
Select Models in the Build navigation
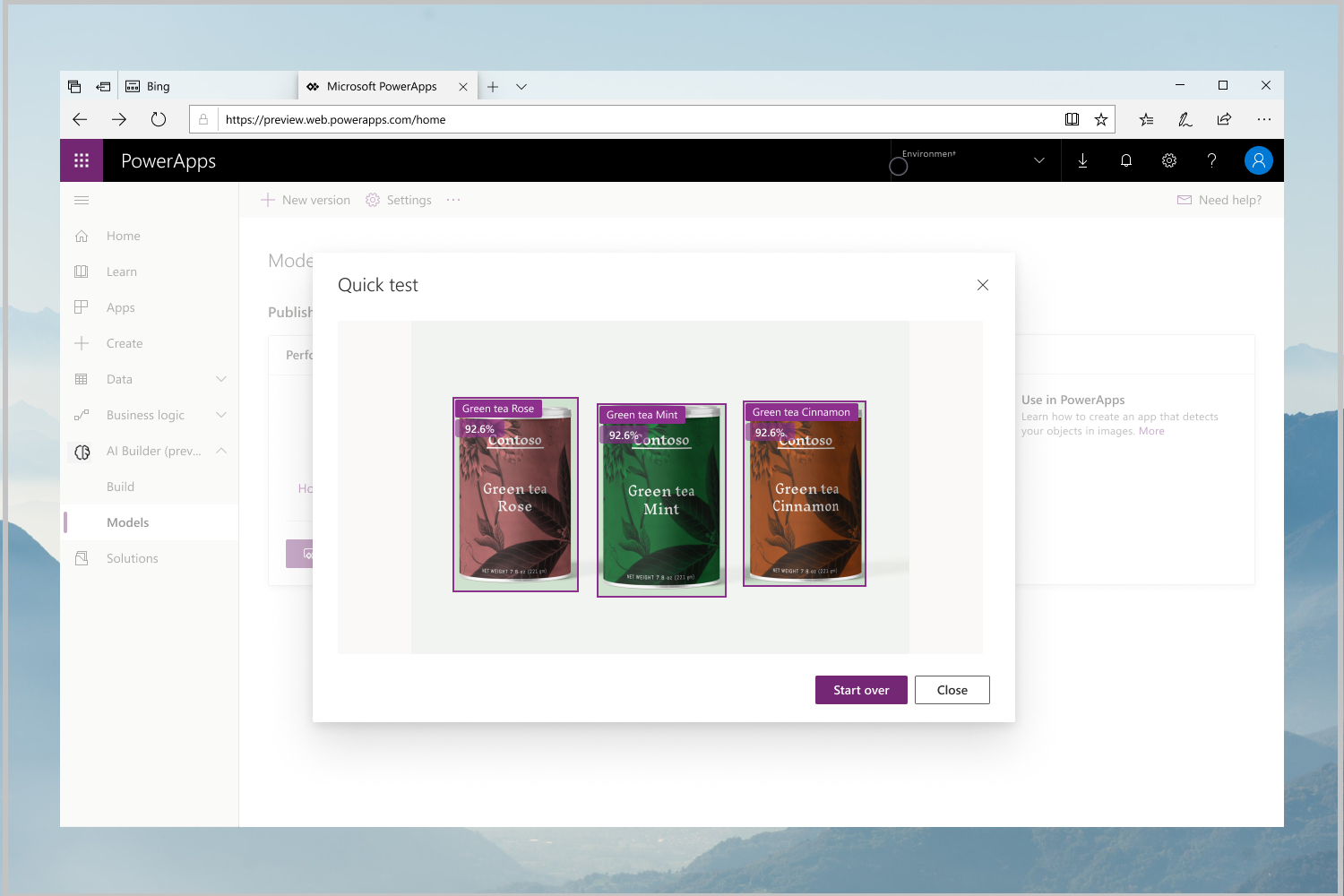pos(128,522)
